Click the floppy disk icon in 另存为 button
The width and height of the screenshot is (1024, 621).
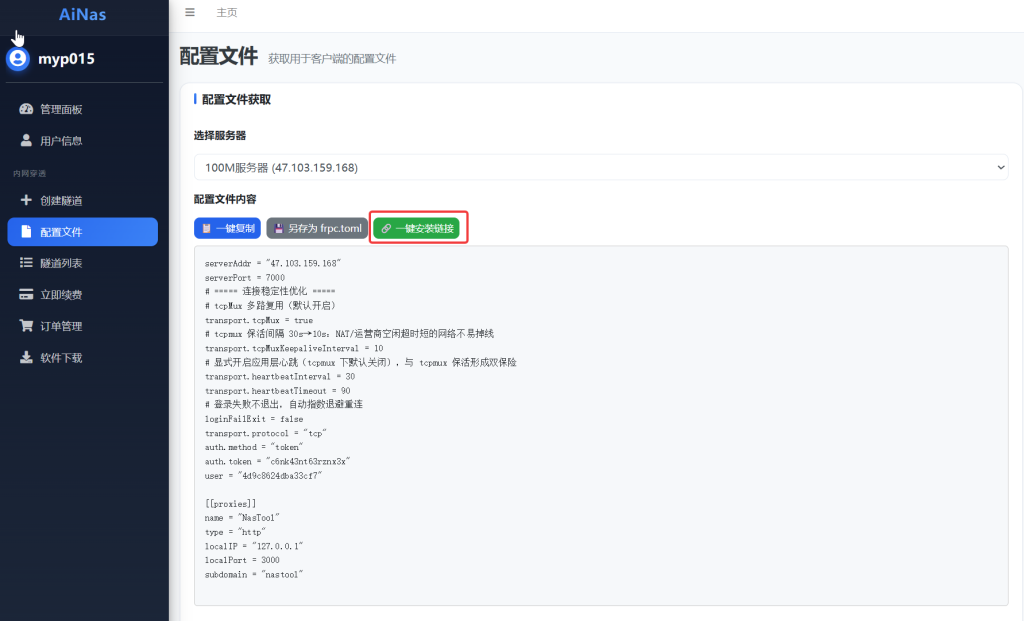pyautogui.click(x=279, y=229)
